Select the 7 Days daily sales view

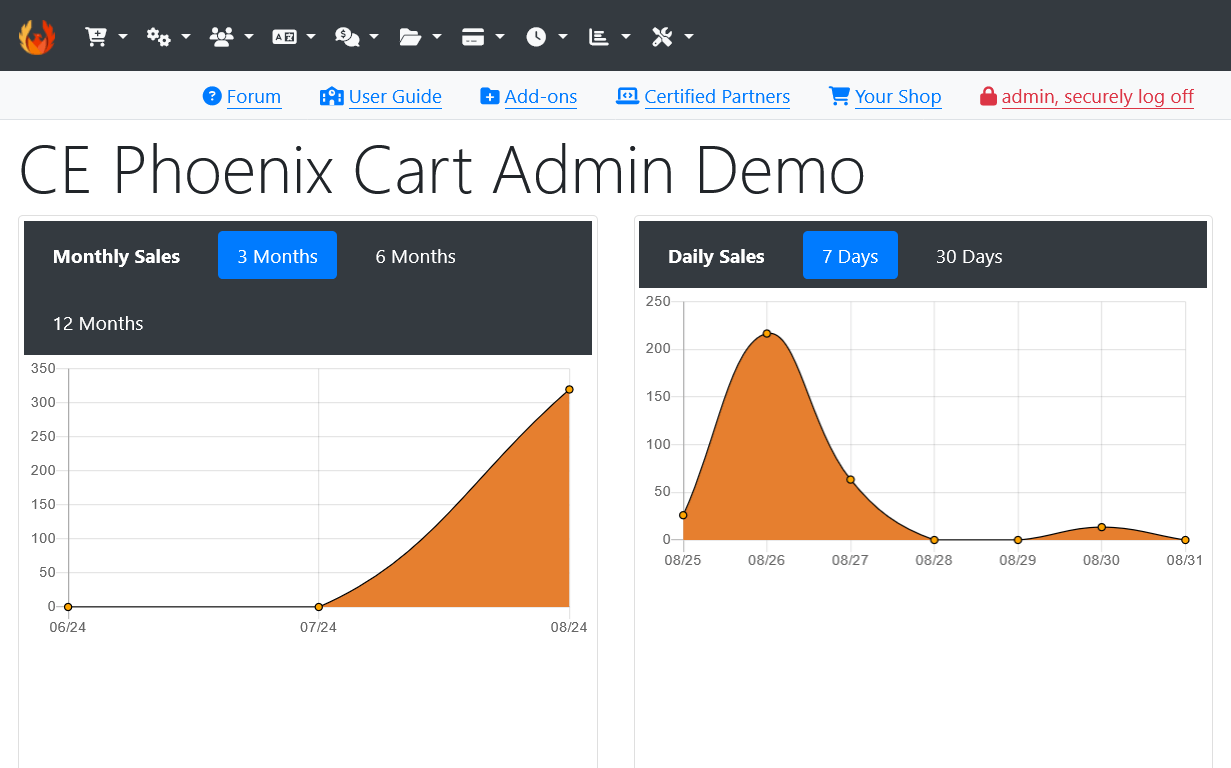849,256
